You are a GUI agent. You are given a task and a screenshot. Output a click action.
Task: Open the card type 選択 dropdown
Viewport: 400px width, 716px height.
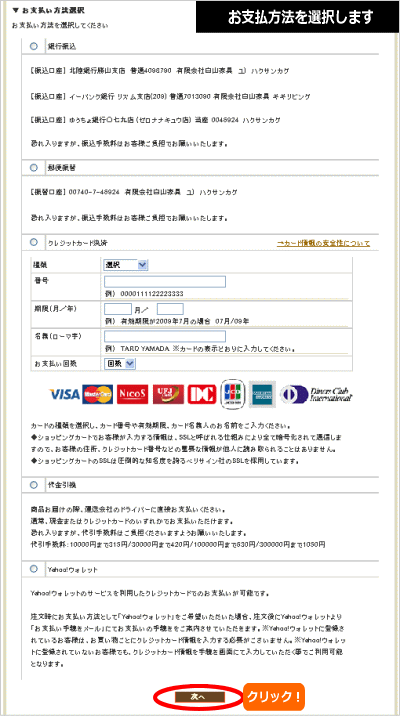126,265
